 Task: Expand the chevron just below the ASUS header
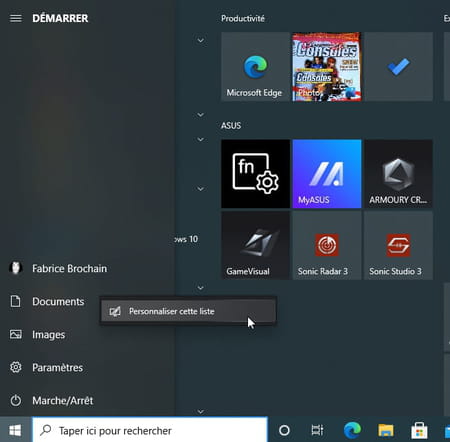point(200,139)
